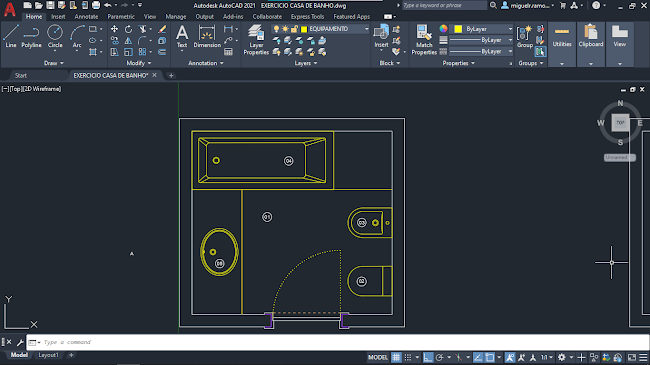Click the Stretch tool icon
Screen dimensions: 650x365
pyautogui.click(x=114, y=52)
